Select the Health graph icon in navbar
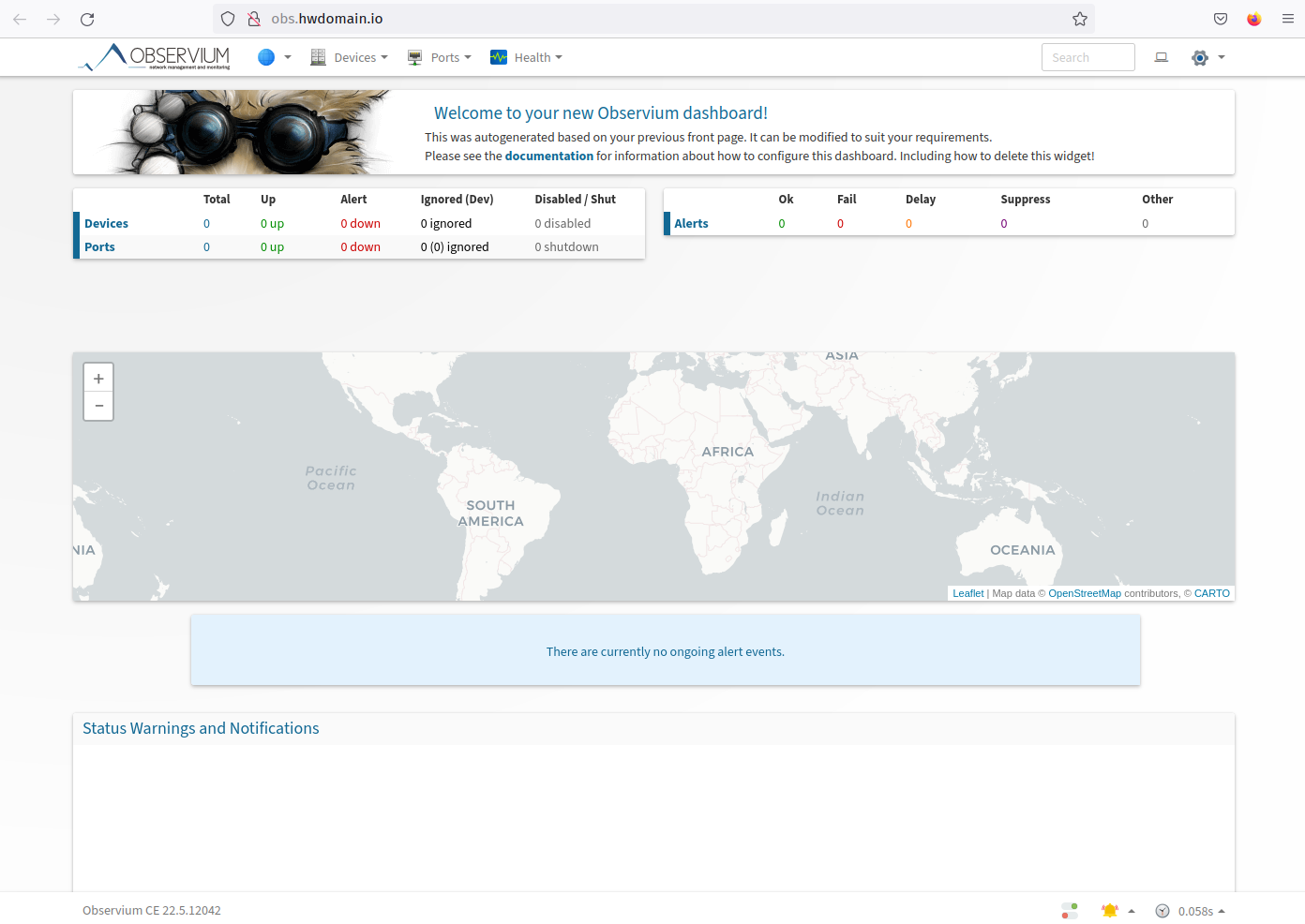This screenshot has width=1305, height=924. (498, 57)
